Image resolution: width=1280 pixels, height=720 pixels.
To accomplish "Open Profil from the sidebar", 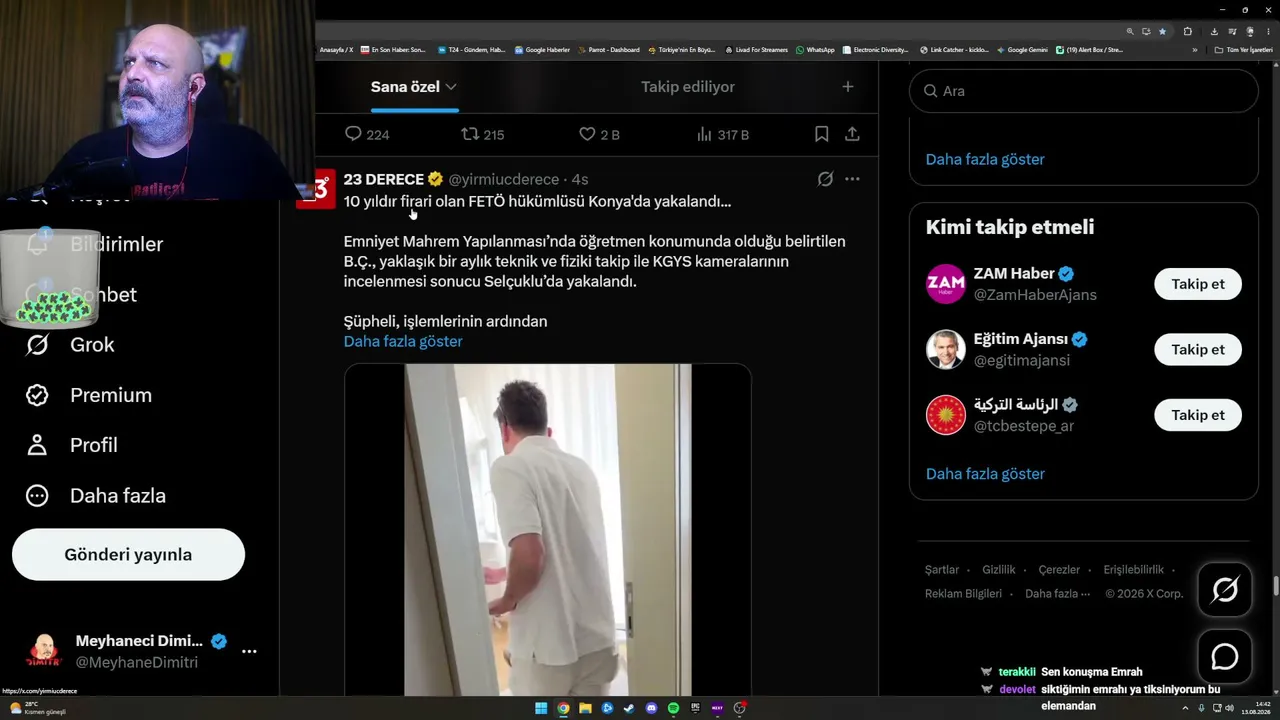I will point(72,445).
